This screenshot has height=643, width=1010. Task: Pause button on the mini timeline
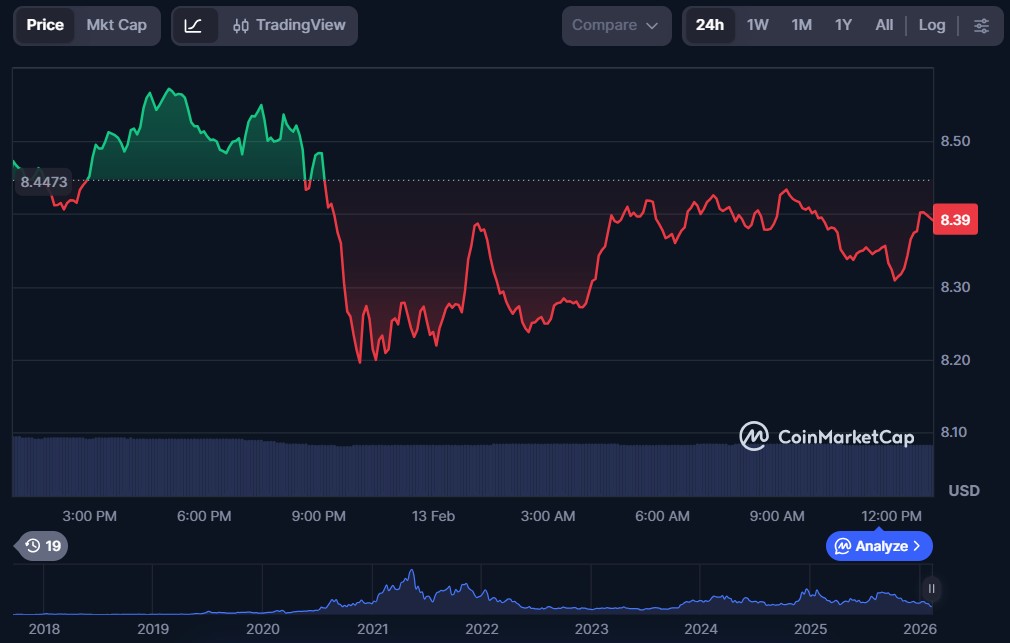click(x=932, y=588)
